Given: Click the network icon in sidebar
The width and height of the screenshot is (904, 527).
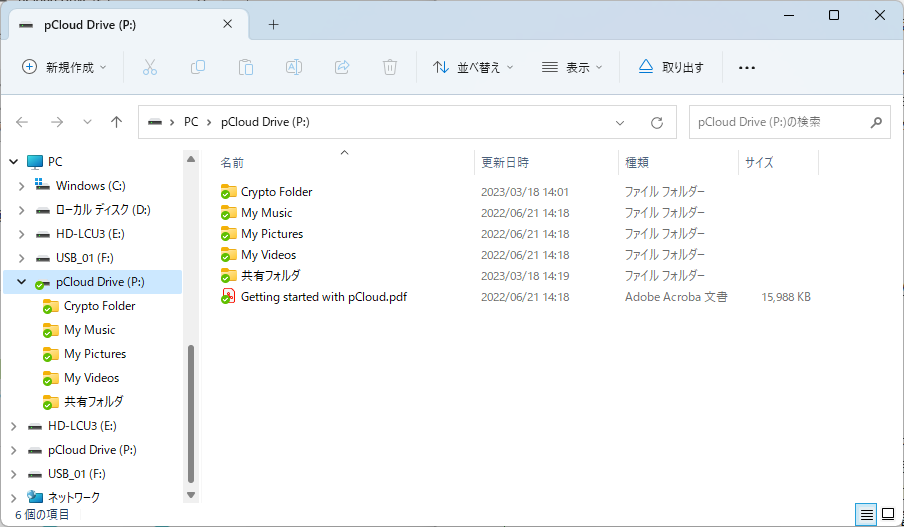Looking at the screenshot, I should (x=35, y=497).
